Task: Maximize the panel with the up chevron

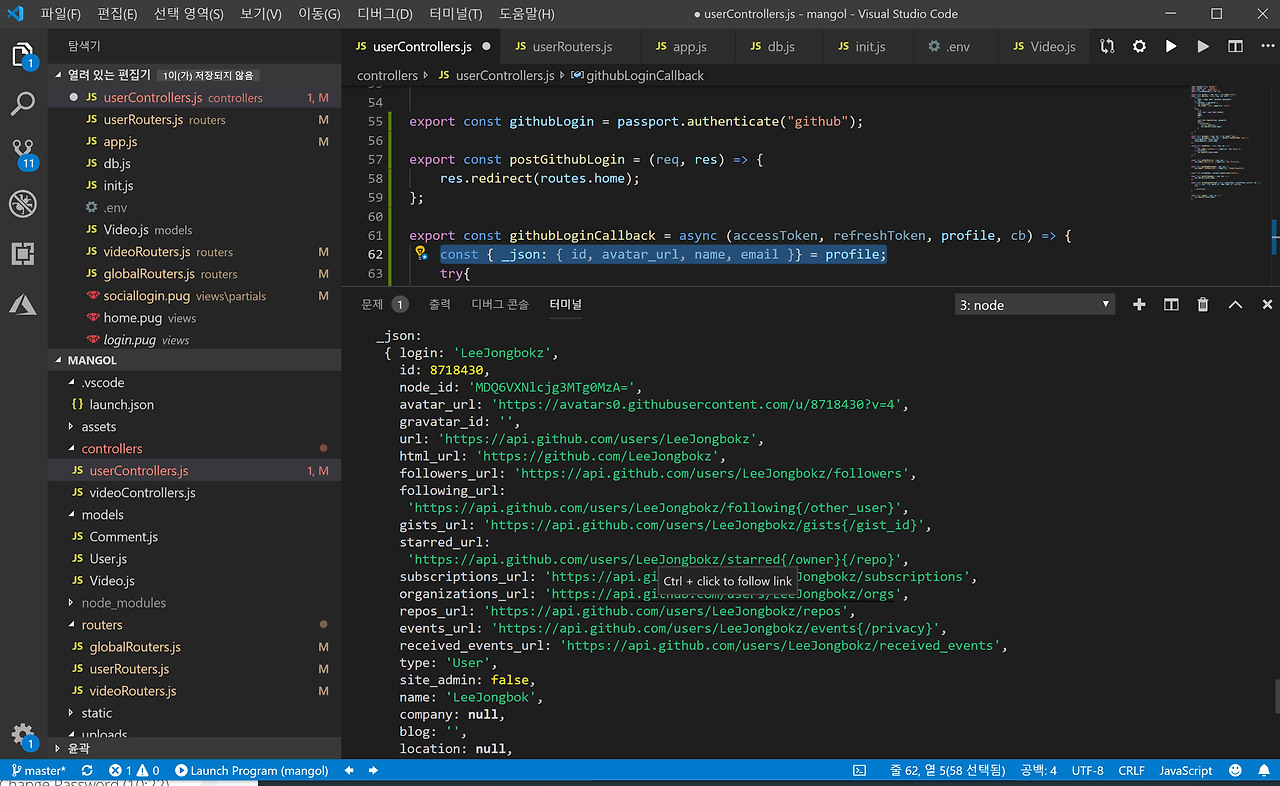Action: click(x=1235, y=305)
